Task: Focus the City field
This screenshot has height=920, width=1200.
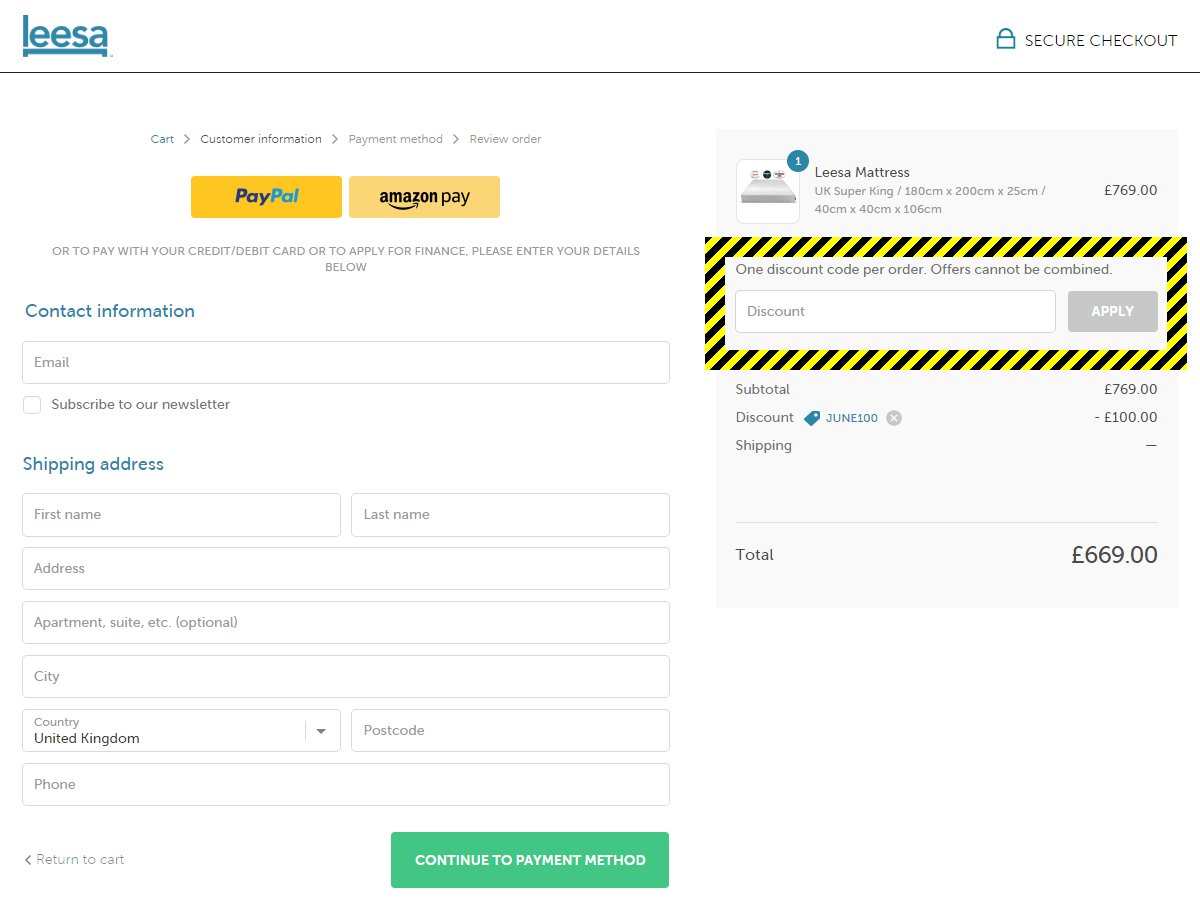Action: tap(346, 676)
